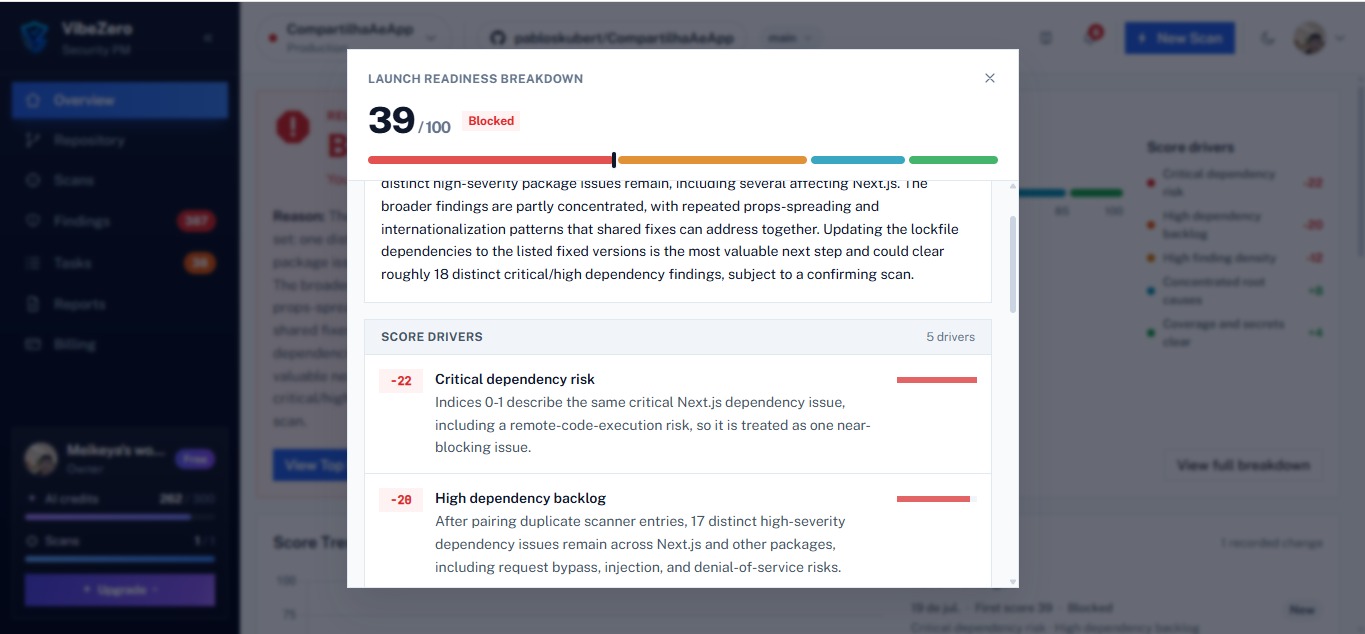The image size is (1365, 634).
Task: Open the Reports document icon
Action: pos(34,304)
